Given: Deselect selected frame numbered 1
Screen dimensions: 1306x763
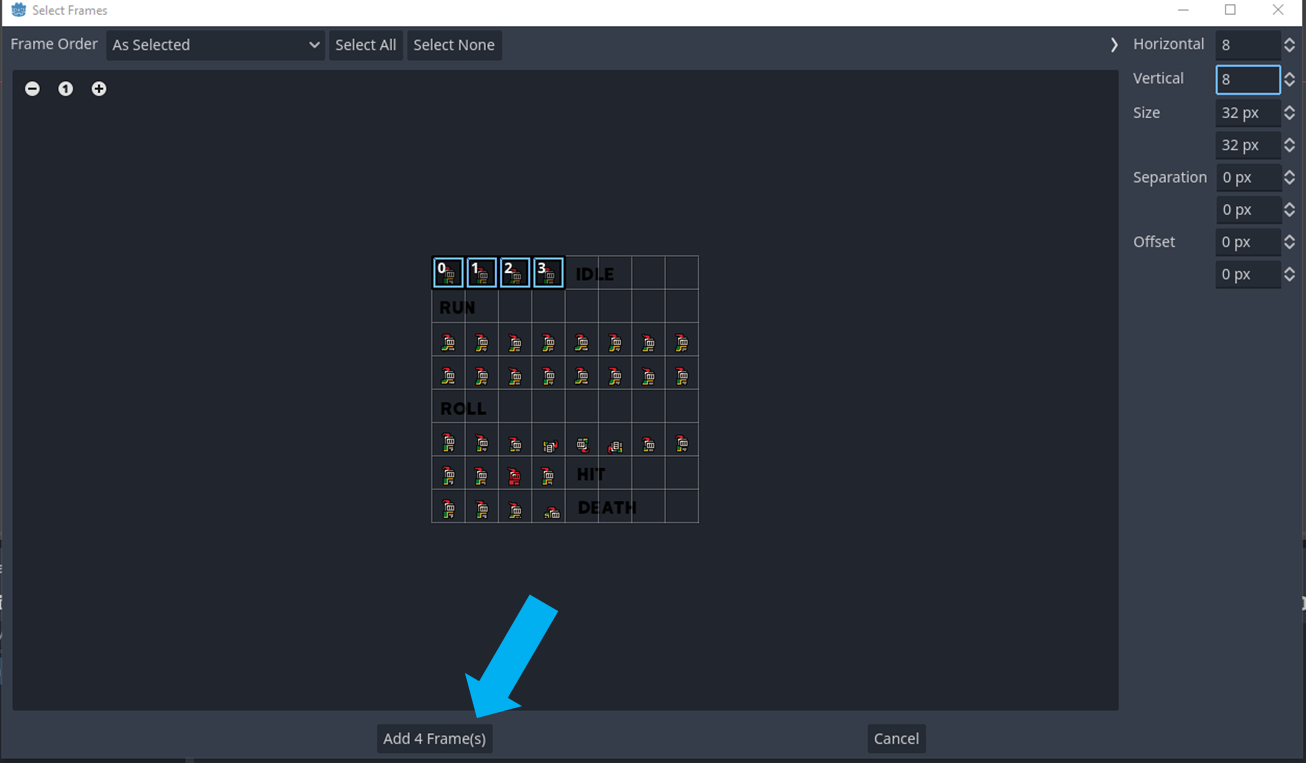Looking at the screenshot, I should pyautogui.click(x=481, y=273).
